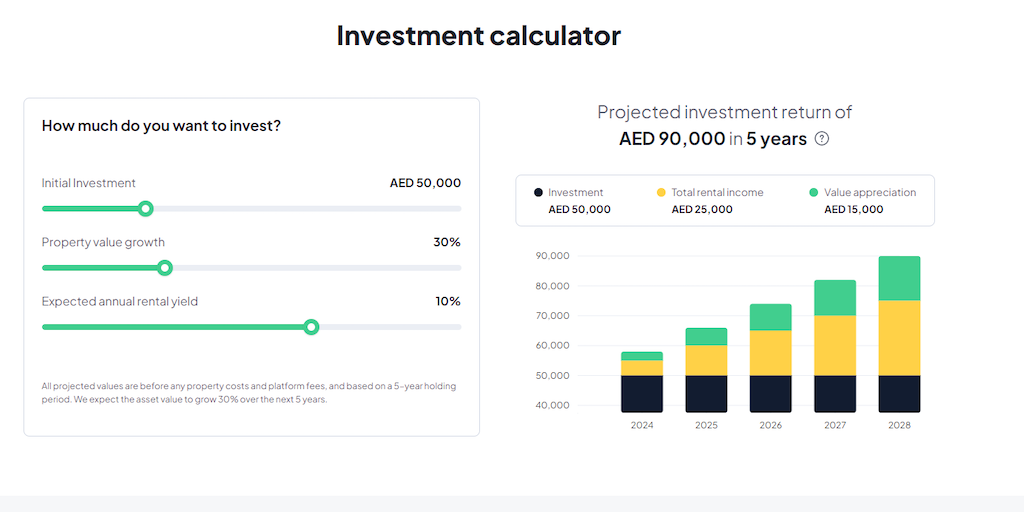The image size is (1024, 512).
Task: Click the 2026 dark investment bar segment
Action: pos(771,393)
